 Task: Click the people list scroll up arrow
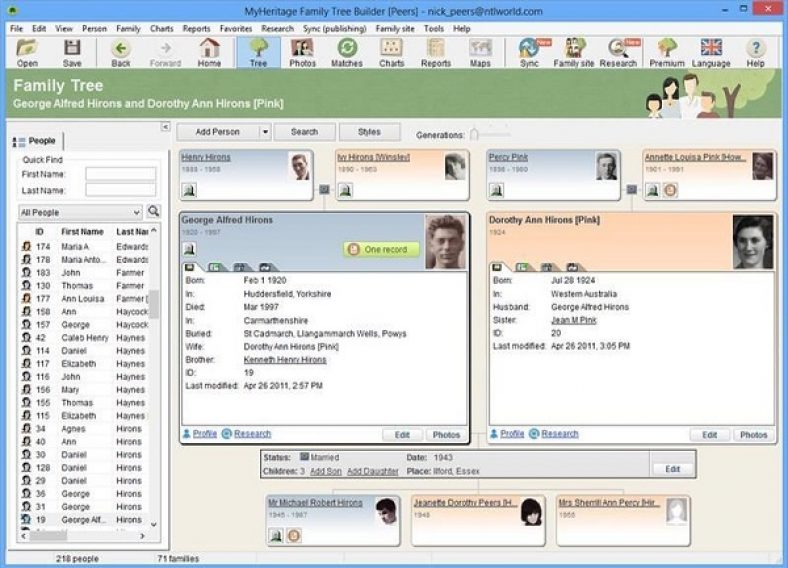(154, 231)
